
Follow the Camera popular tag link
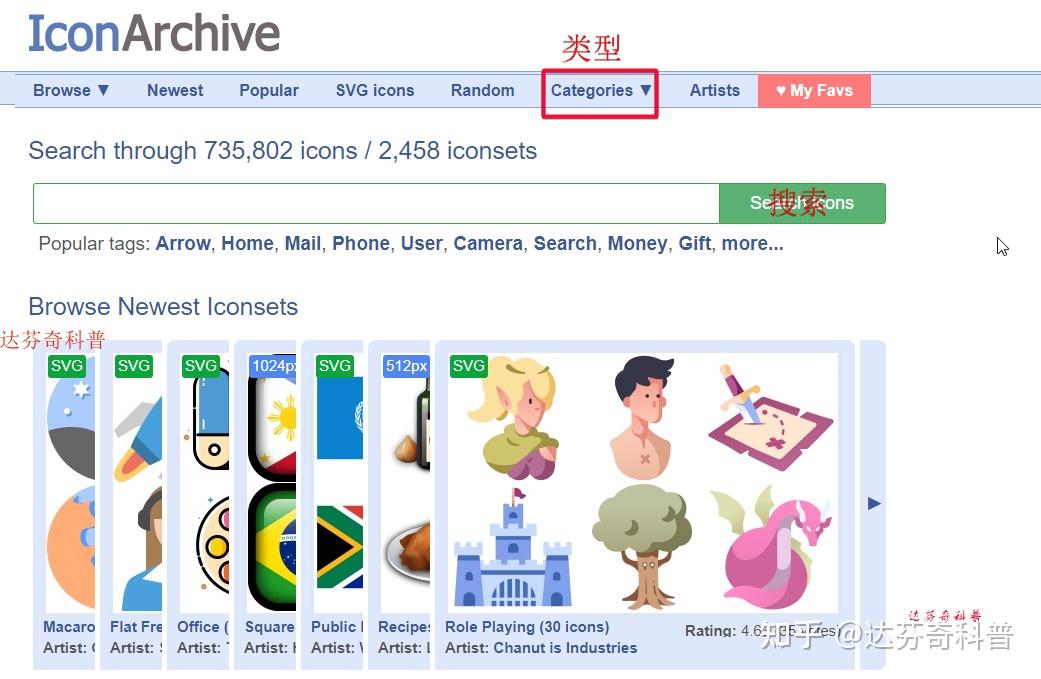point(488,244)
